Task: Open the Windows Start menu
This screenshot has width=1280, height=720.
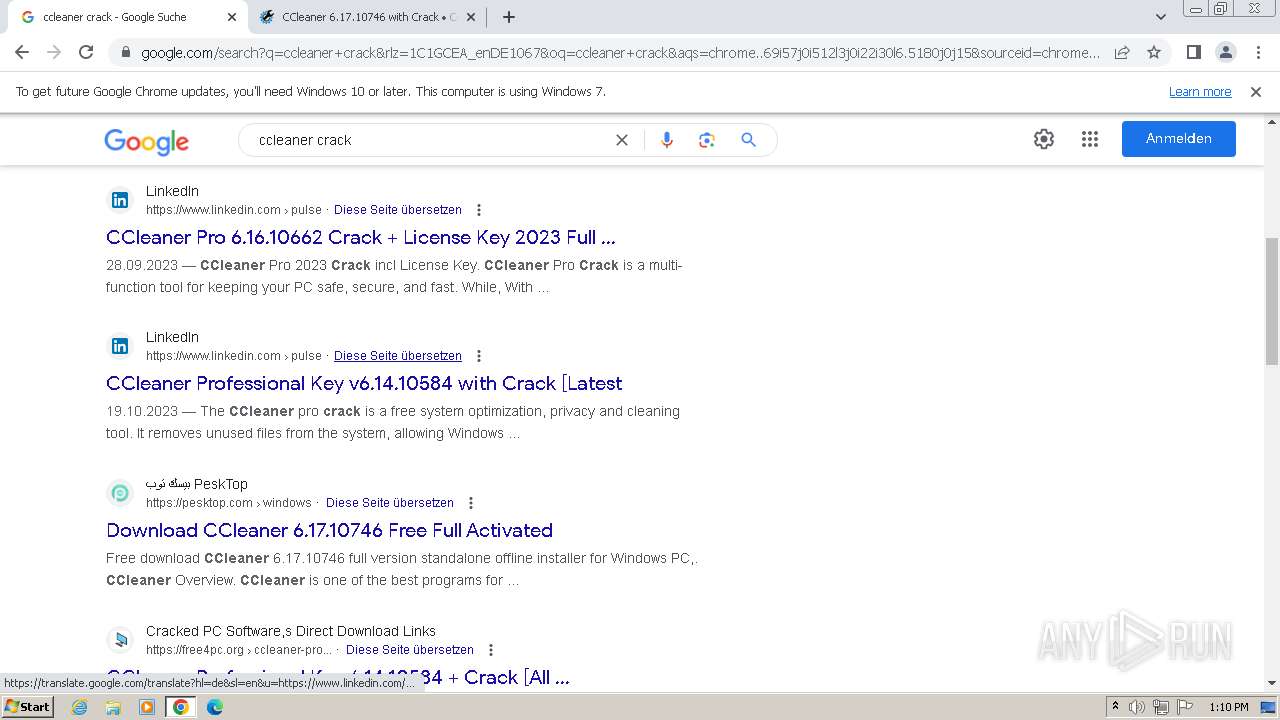Action: [28, 707]
